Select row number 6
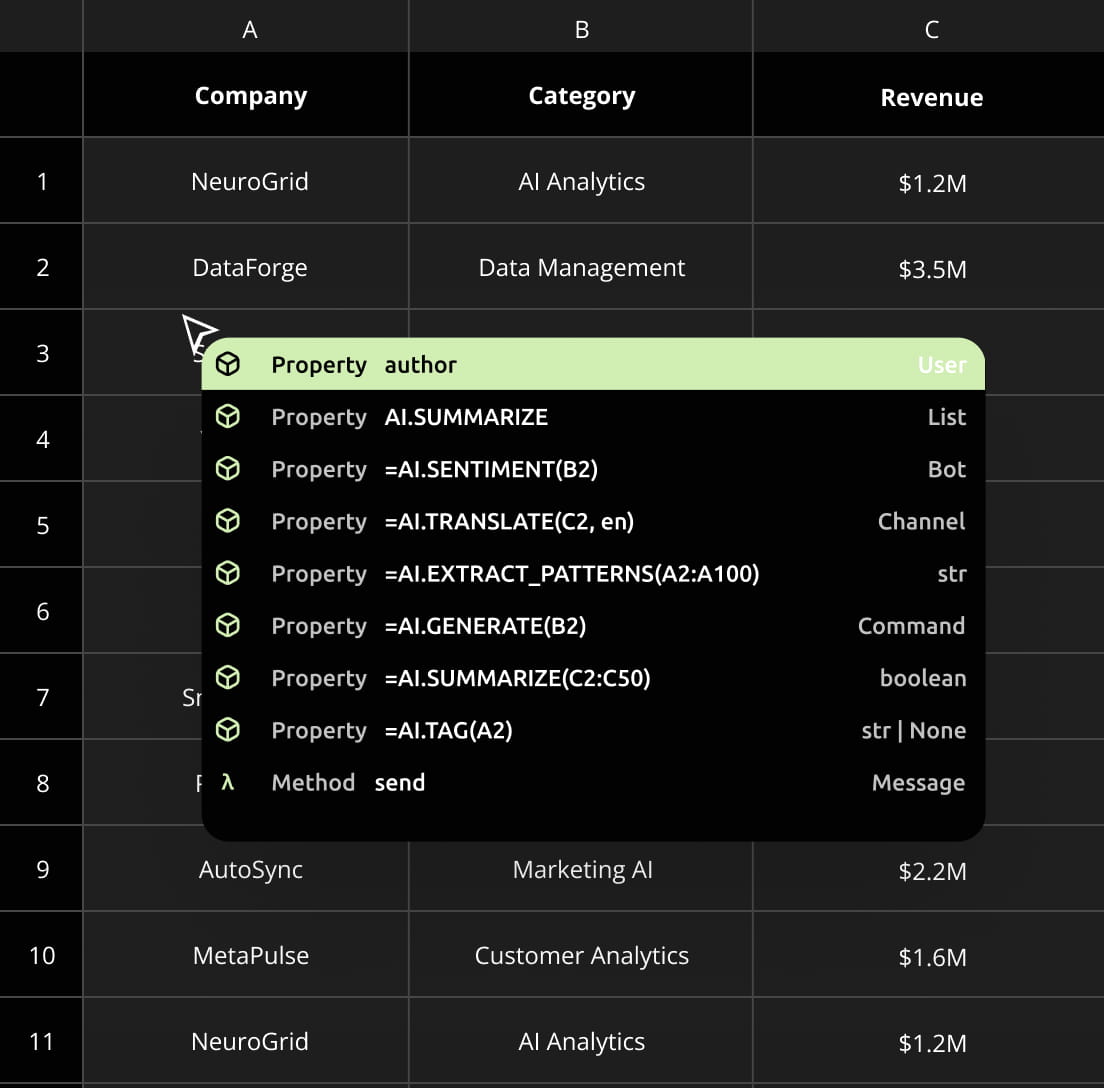The width and height of the screenshot is (1104, 1088). coord(42,610)
